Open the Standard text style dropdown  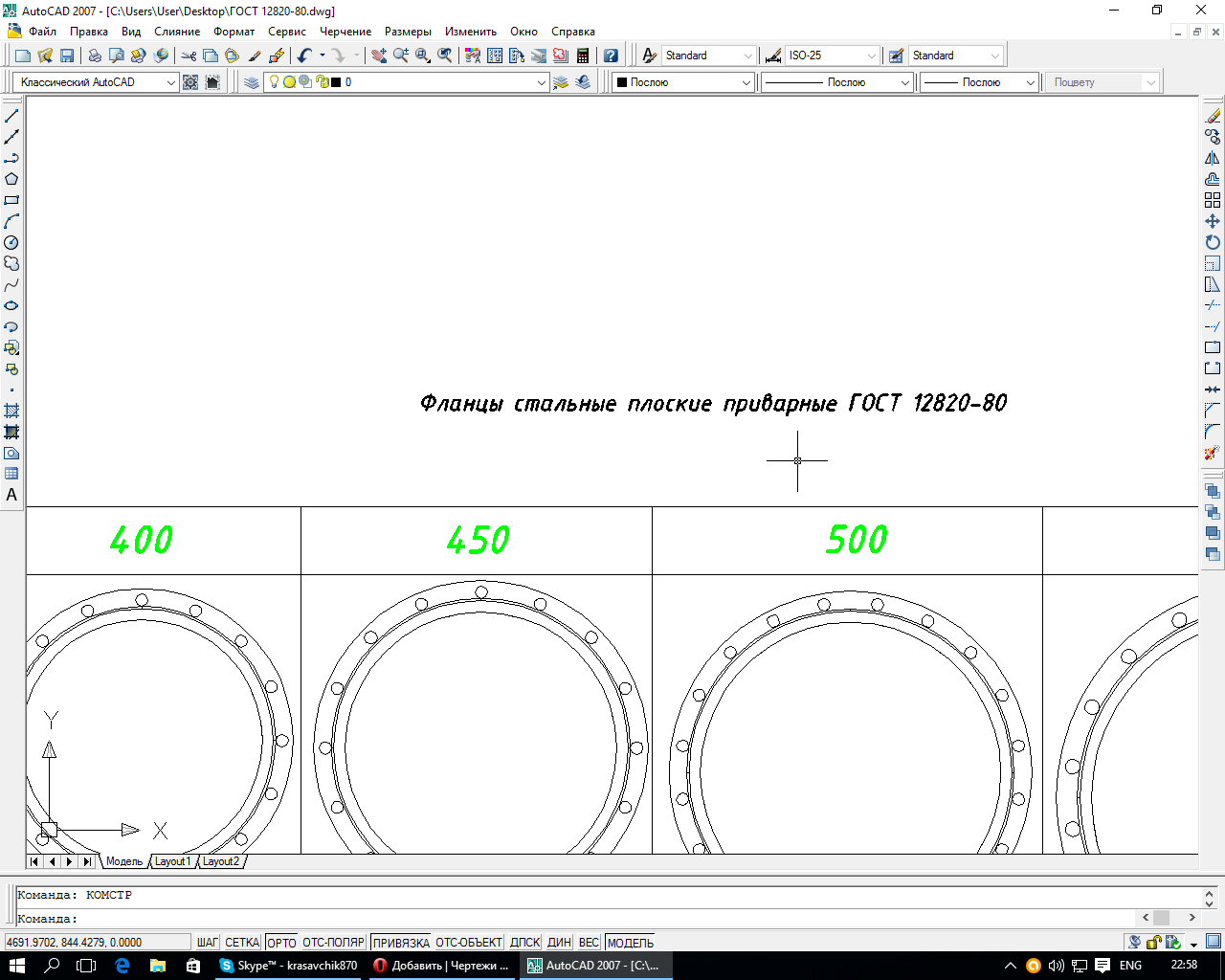(x=747, y=56)
